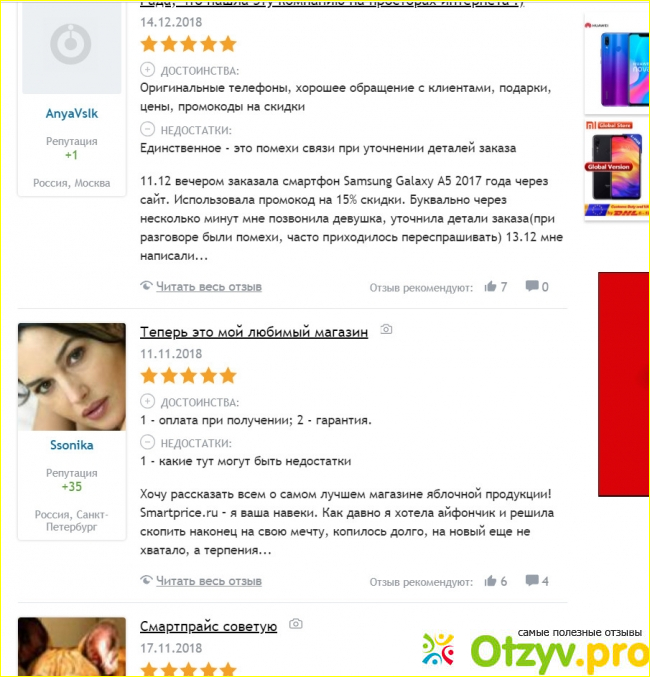Screen dimensions: 650x677
Task: Click camera icon beside 'Теперь это мой любимый магазин'
Action: (x=386, y=329)
